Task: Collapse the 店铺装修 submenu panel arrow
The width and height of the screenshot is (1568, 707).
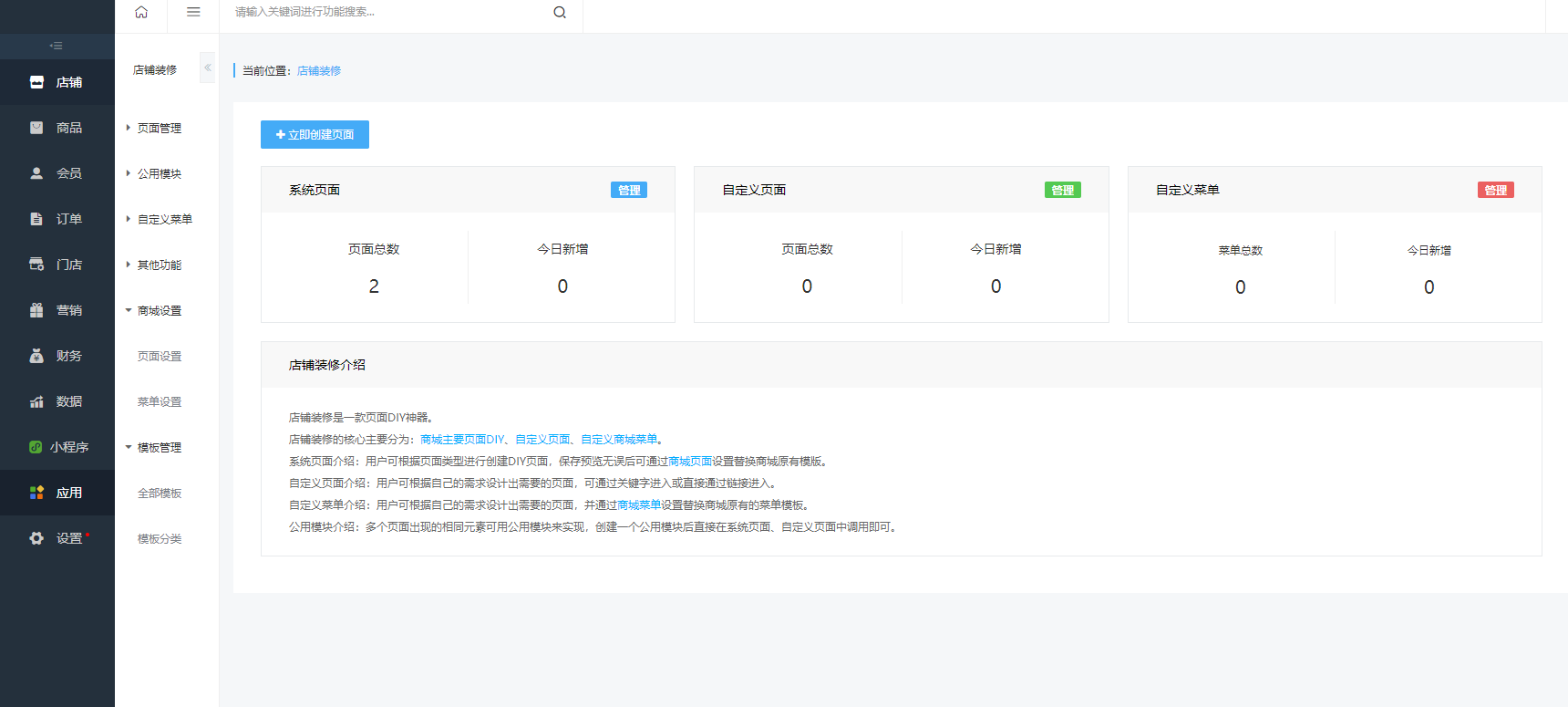Action: tap(208, 68)
